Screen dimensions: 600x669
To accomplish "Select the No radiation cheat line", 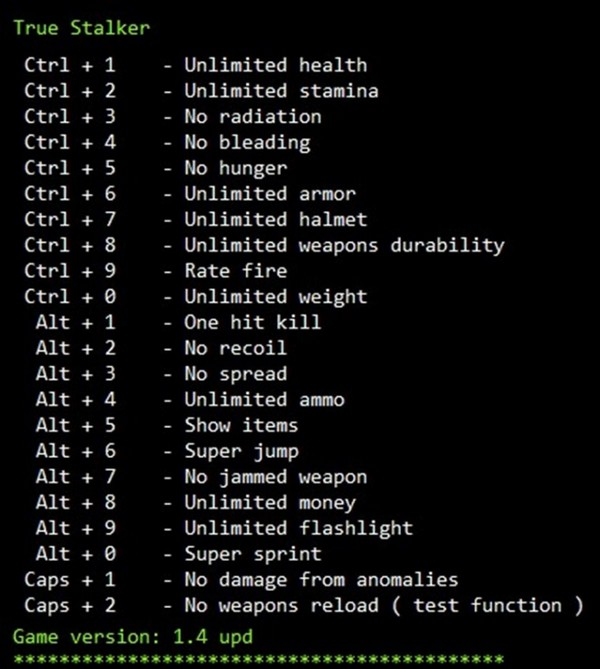I will click(252, 117).
